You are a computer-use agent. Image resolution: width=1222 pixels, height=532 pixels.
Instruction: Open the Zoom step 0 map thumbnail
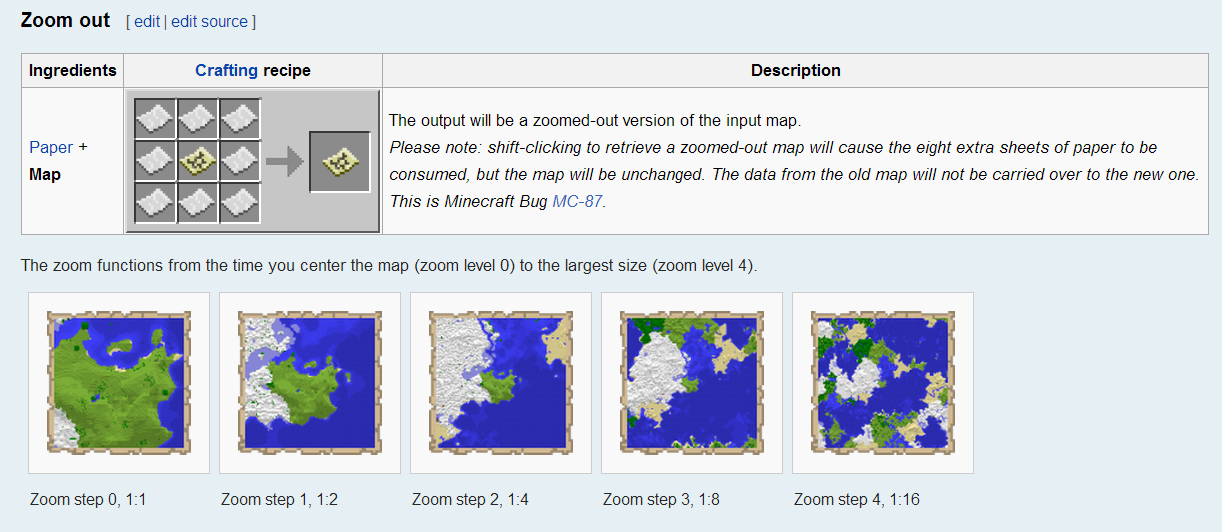(x=119, y=382)
